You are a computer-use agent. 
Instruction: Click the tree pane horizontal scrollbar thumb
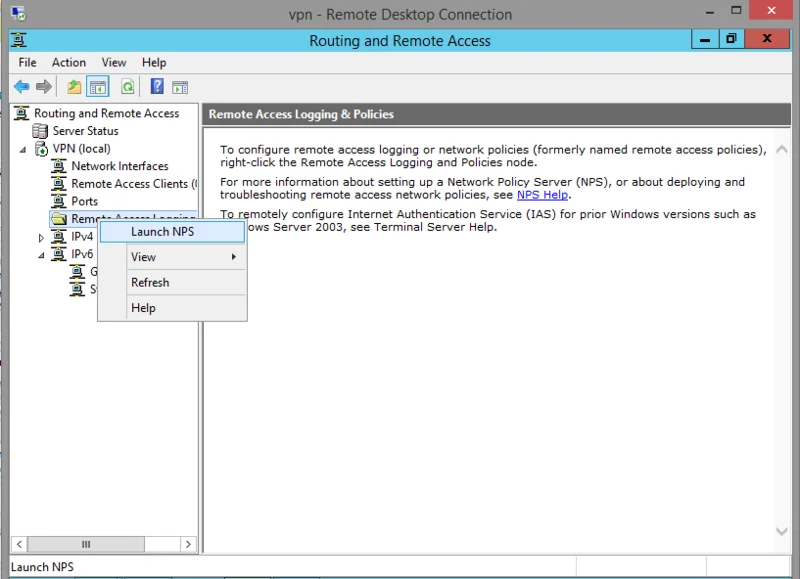86,544
